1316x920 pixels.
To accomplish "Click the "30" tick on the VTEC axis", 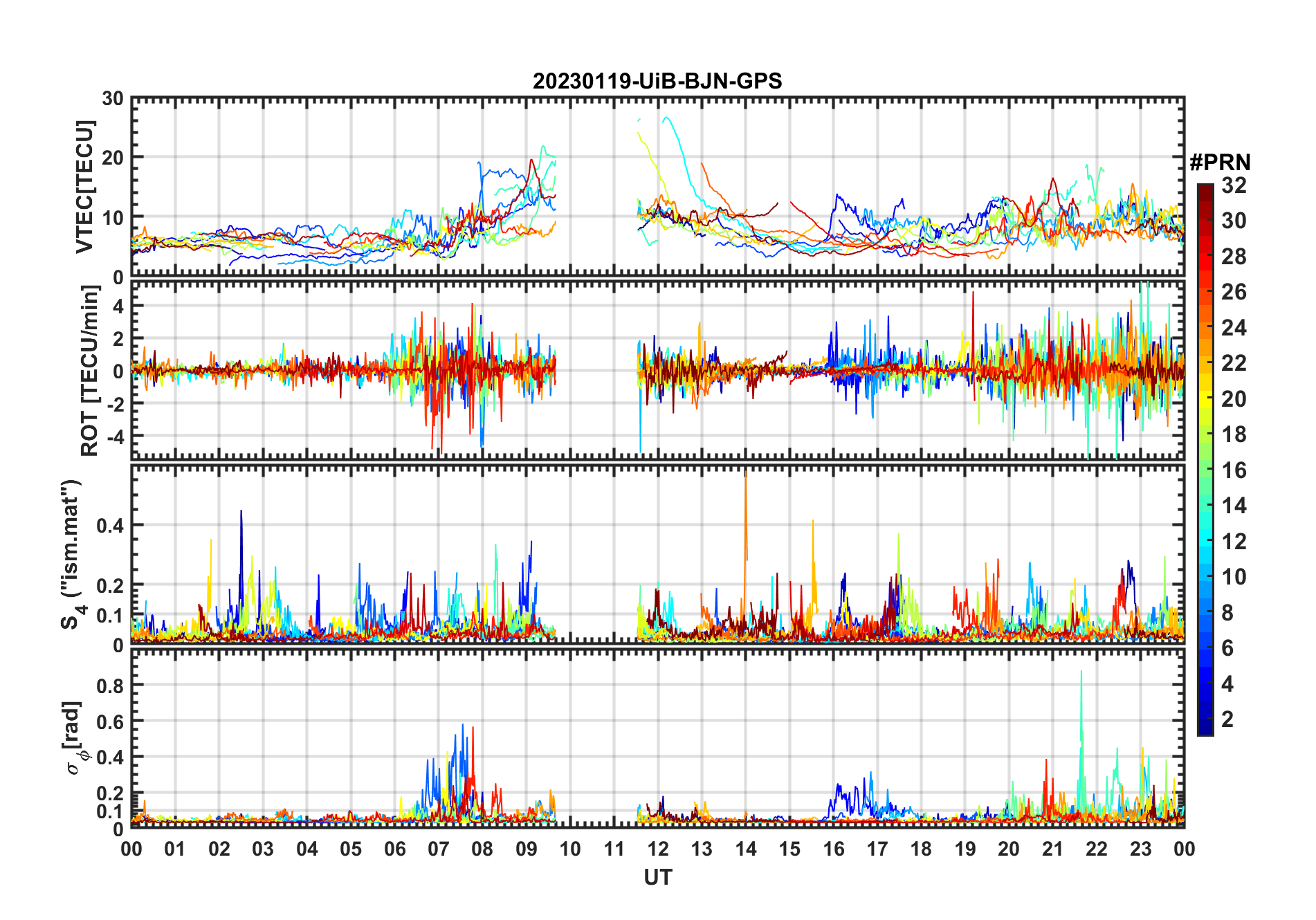I will [113, 99].
